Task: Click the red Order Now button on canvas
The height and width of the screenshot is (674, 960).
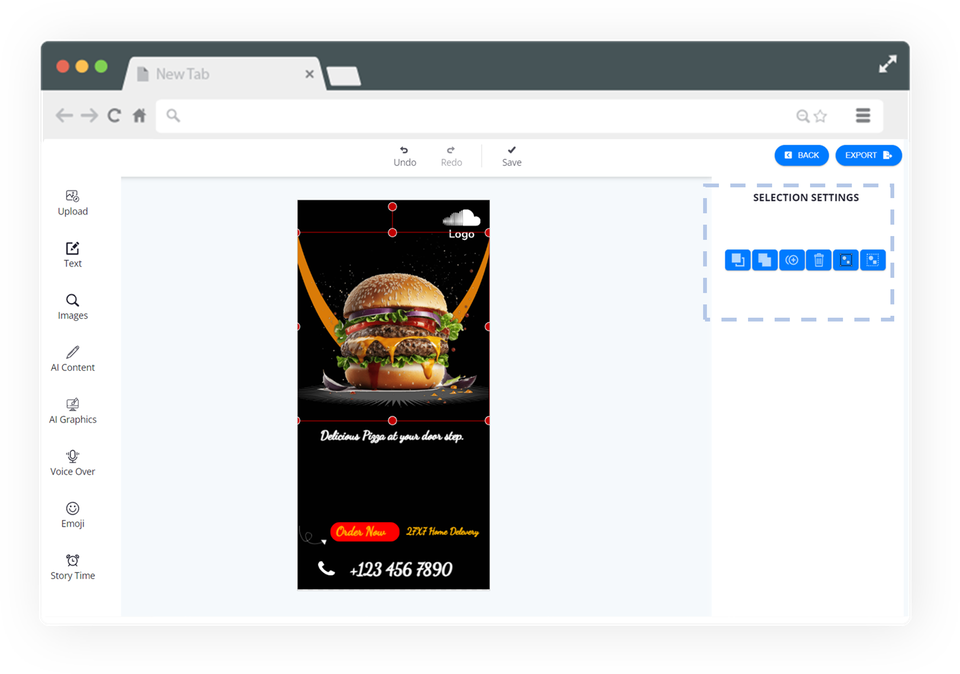Action: [364, 531]
